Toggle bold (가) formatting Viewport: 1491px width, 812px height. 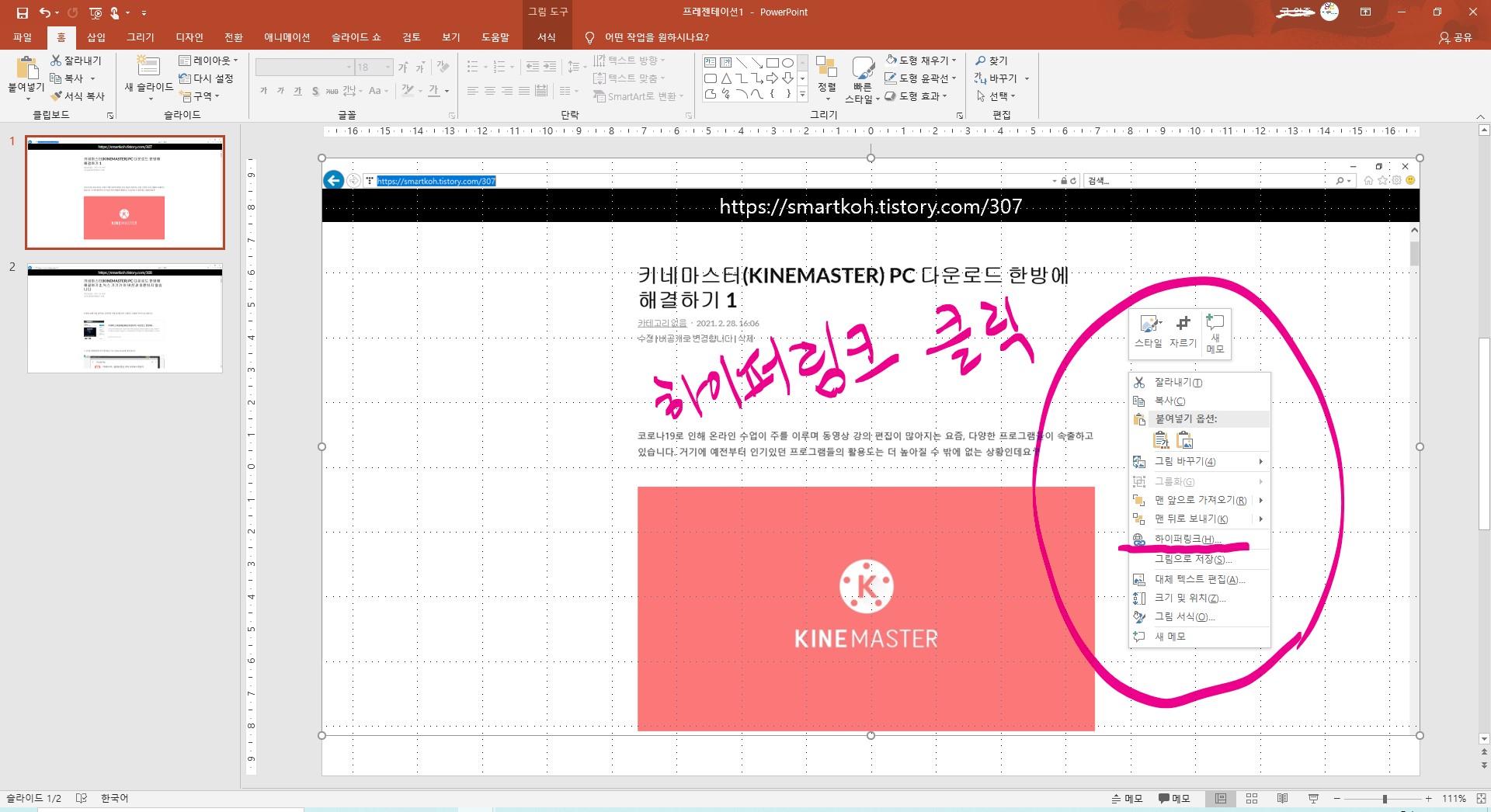click(263, 92)
